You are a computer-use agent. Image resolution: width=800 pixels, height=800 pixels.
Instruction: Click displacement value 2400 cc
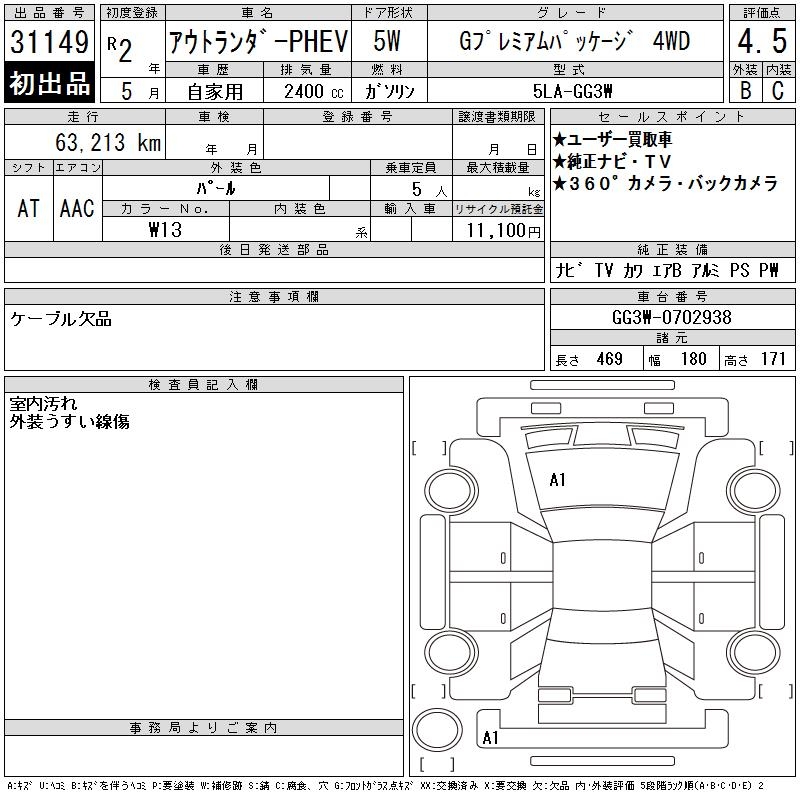point(314,92)
